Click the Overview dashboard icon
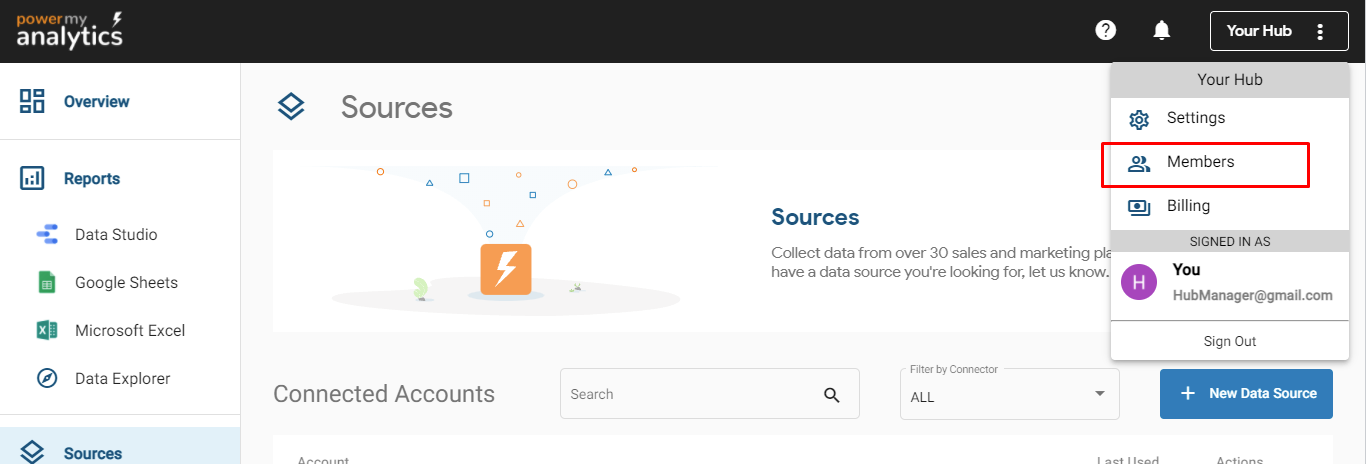1366x464 pixels. coord(32,101)
